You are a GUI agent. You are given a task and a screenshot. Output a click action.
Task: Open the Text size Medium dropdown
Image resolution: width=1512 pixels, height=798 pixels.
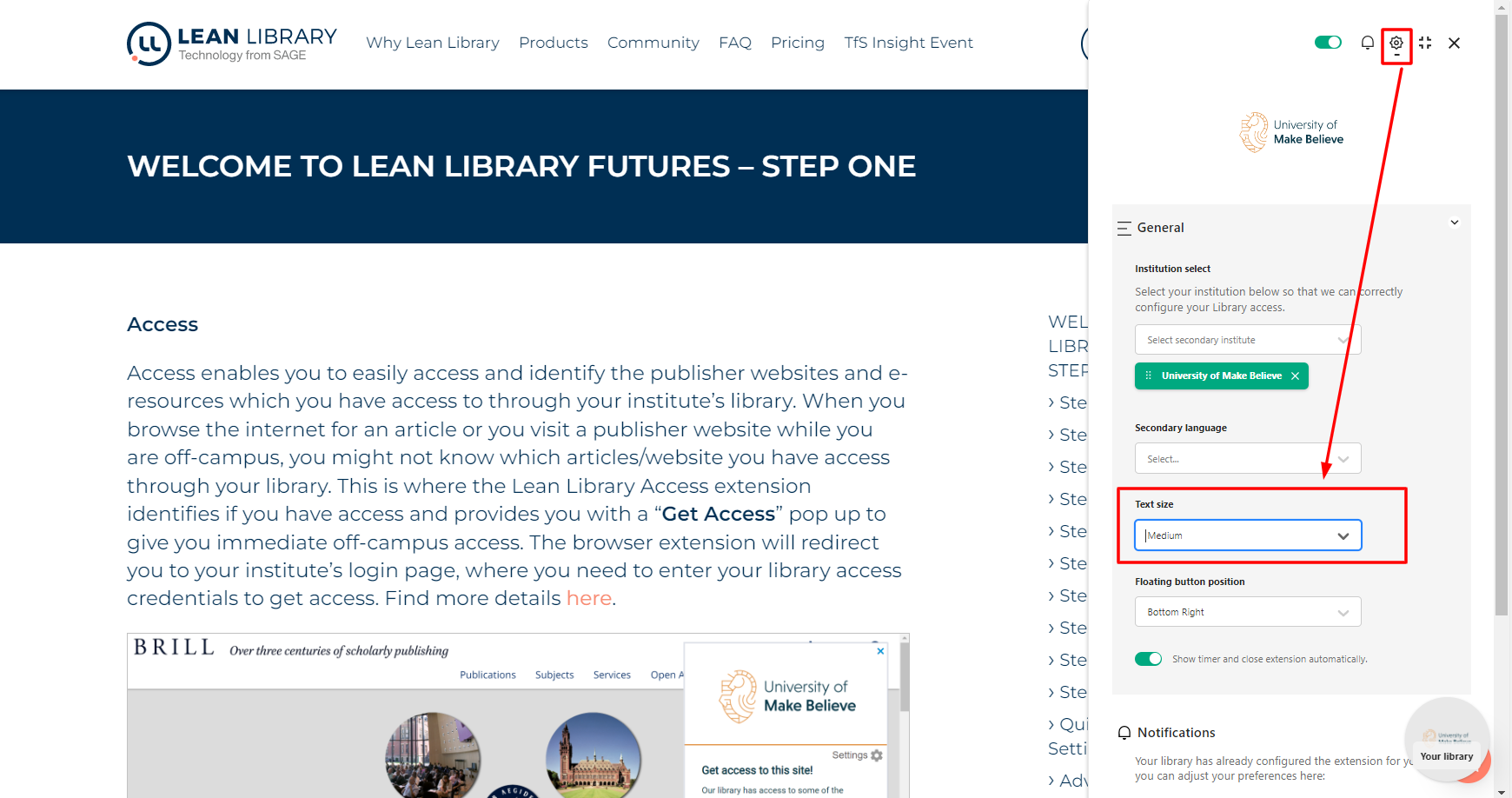(1248, 535)
